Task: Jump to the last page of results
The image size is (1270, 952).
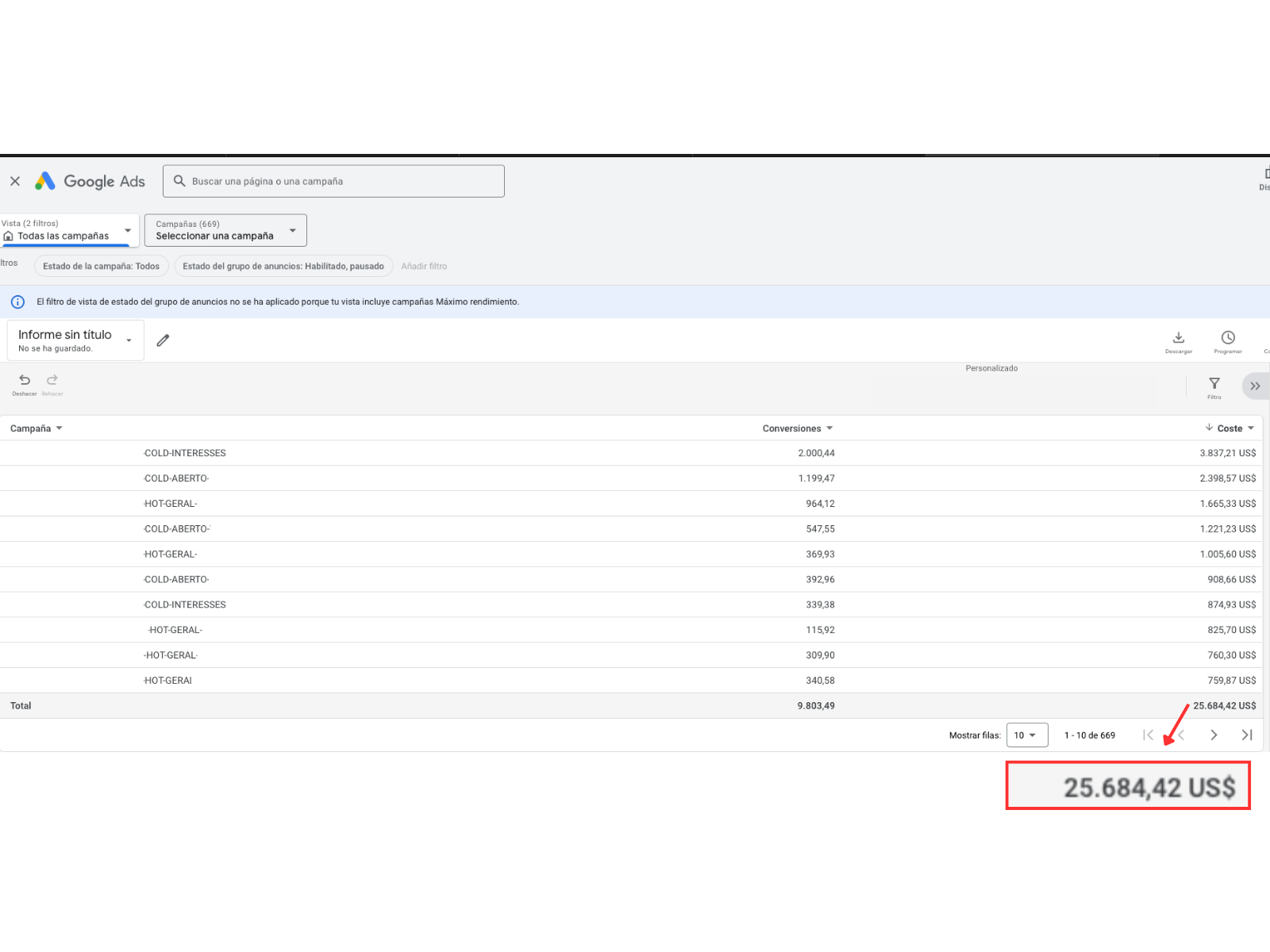Action: [x=1246, y=735]
